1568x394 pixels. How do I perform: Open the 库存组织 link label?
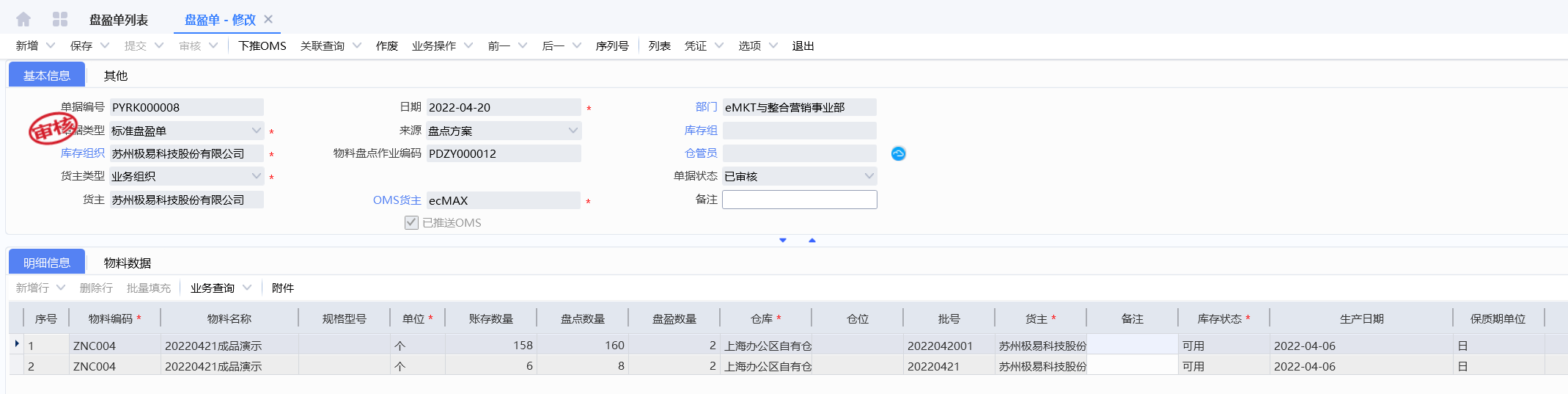(83, 153)
